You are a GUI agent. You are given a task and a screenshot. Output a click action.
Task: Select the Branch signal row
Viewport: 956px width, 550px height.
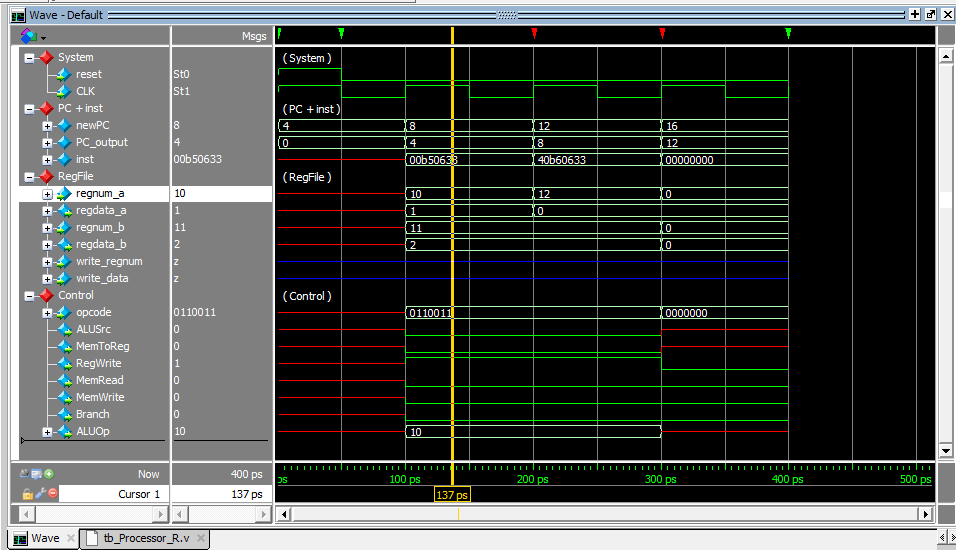(x=95, y=415)
